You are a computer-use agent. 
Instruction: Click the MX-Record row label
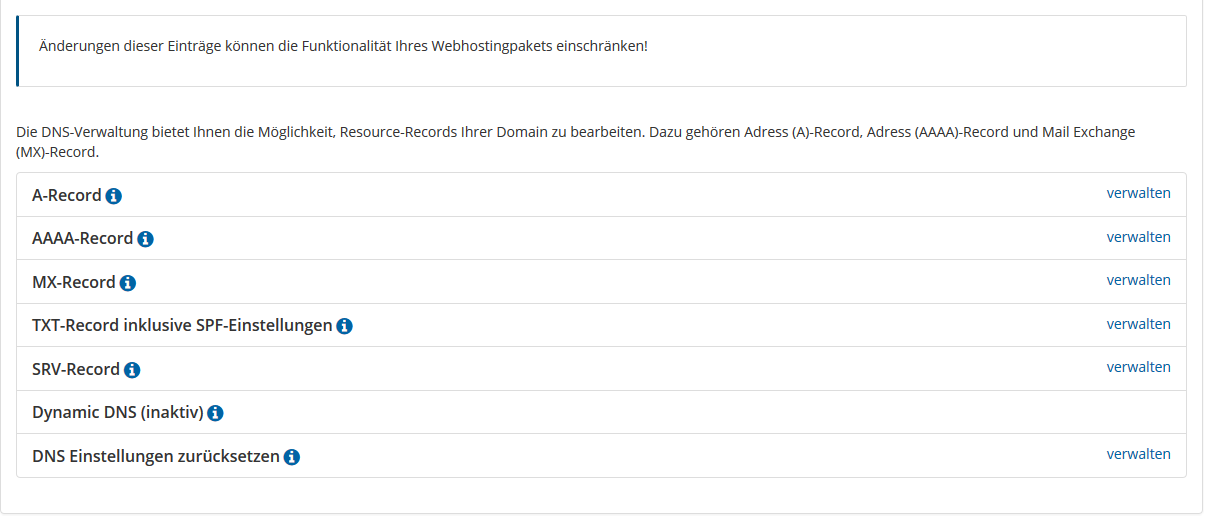pos(74,282)
